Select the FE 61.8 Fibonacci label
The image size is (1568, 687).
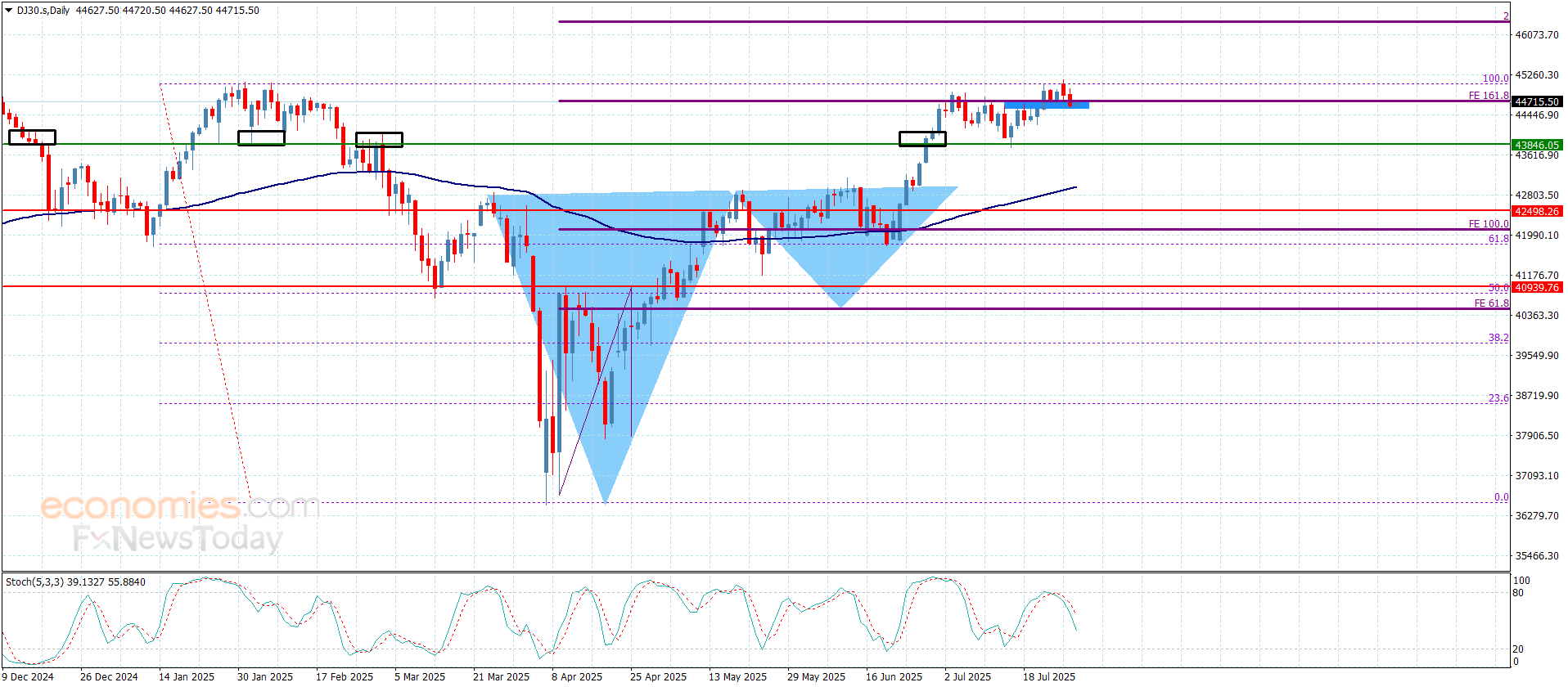1492,303
